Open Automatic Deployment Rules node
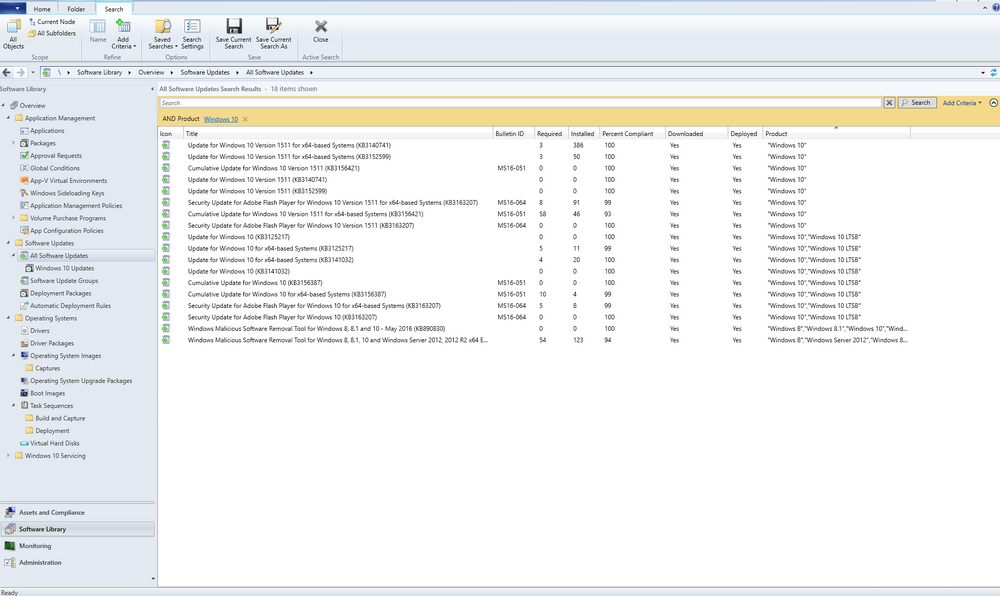The width and height of the screenshot is (1000, 596). tap(70, 306)
